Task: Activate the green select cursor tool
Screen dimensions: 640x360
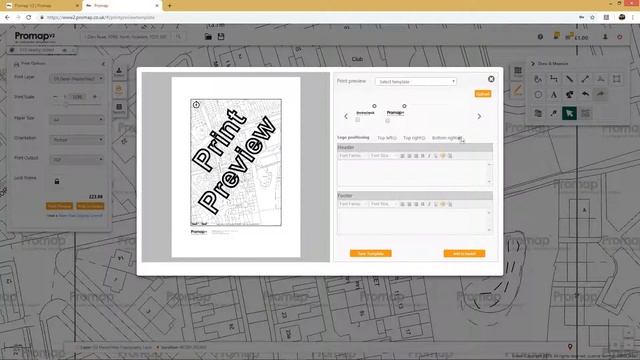Action: point(569,113)
